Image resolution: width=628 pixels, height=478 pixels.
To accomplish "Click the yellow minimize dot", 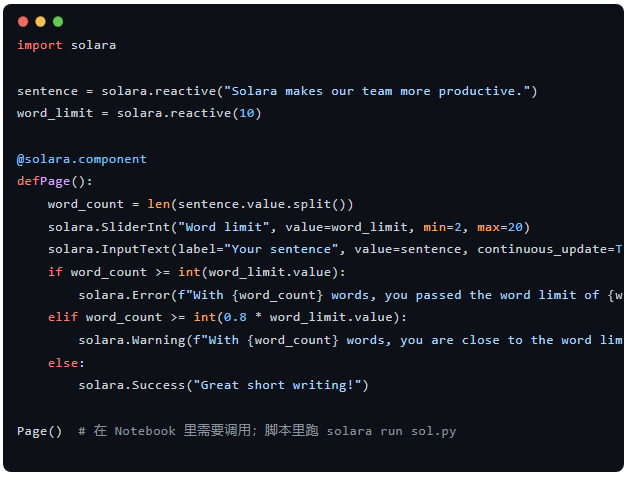I will click(x=40, y=21).
